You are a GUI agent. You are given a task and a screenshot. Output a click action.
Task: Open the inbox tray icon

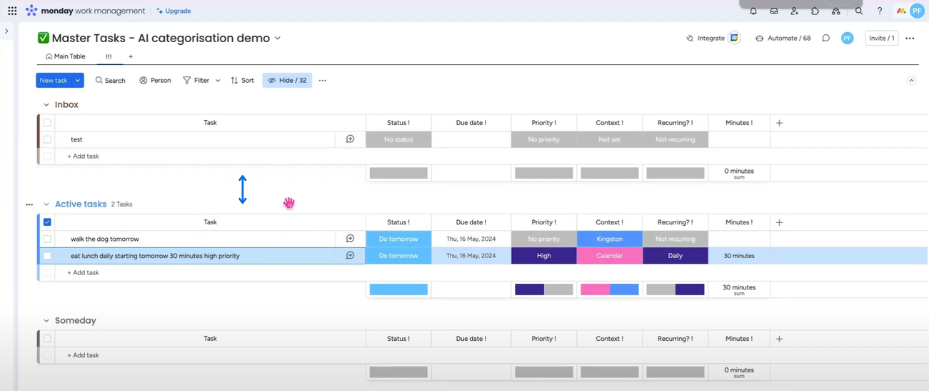774,11
